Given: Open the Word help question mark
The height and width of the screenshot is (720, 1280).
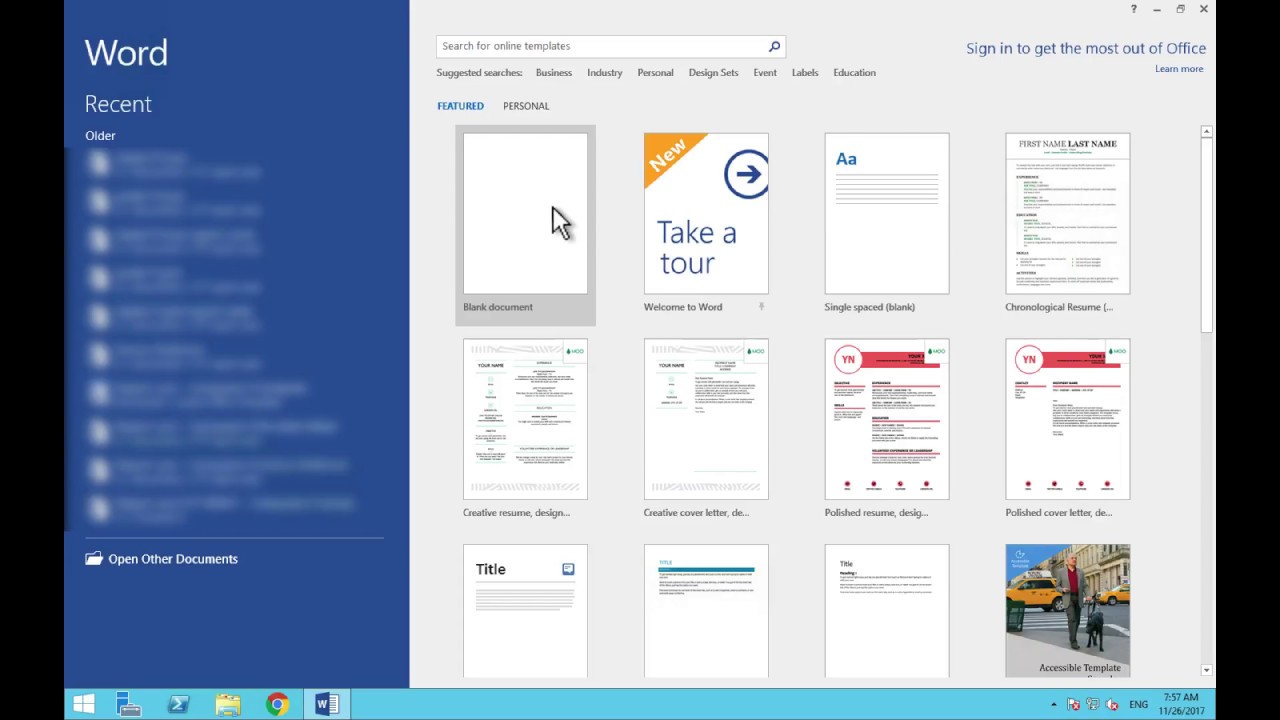Looking at the screenshot, I should pos(1133,9).
